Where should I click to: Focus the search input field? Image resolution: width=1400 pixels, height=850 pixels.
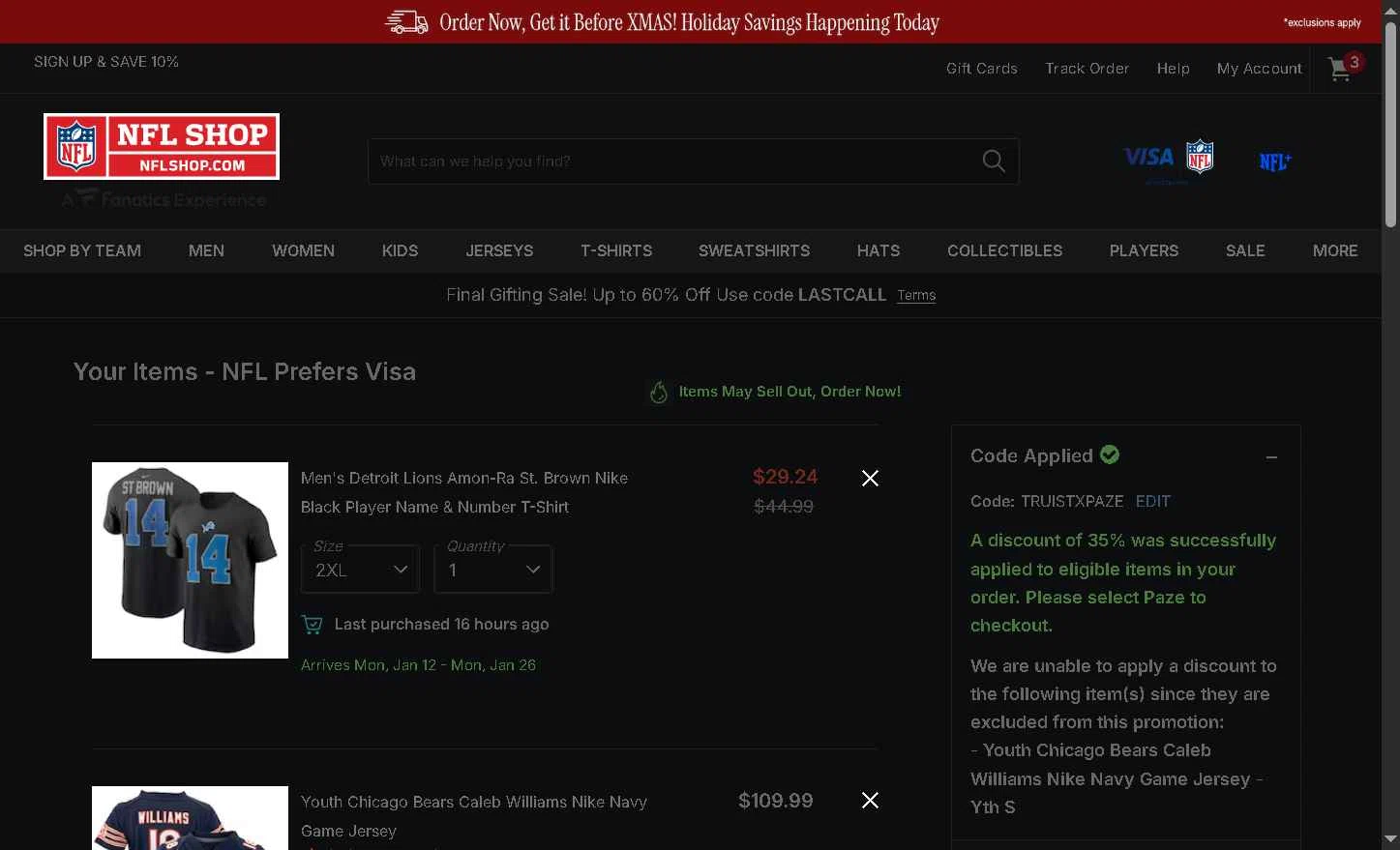(674, 161)
